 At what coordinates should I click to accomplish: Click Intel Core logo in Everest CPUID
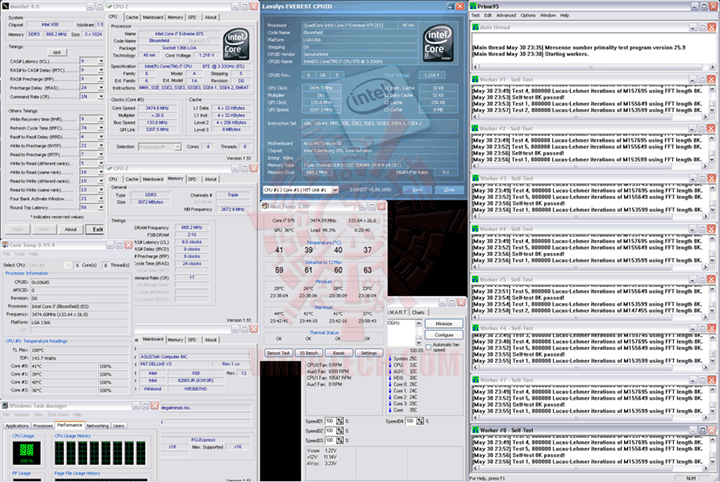coord(439,44)
